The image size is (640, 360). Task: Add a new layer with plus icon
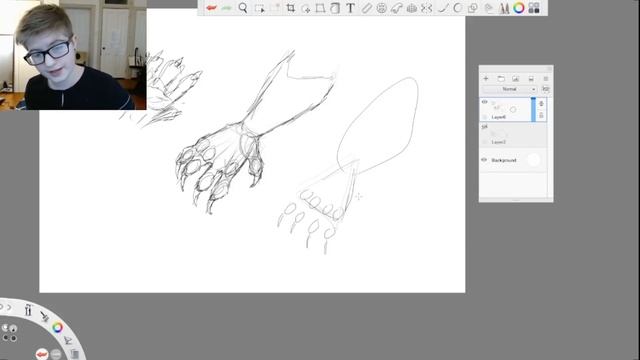point(486,78)
